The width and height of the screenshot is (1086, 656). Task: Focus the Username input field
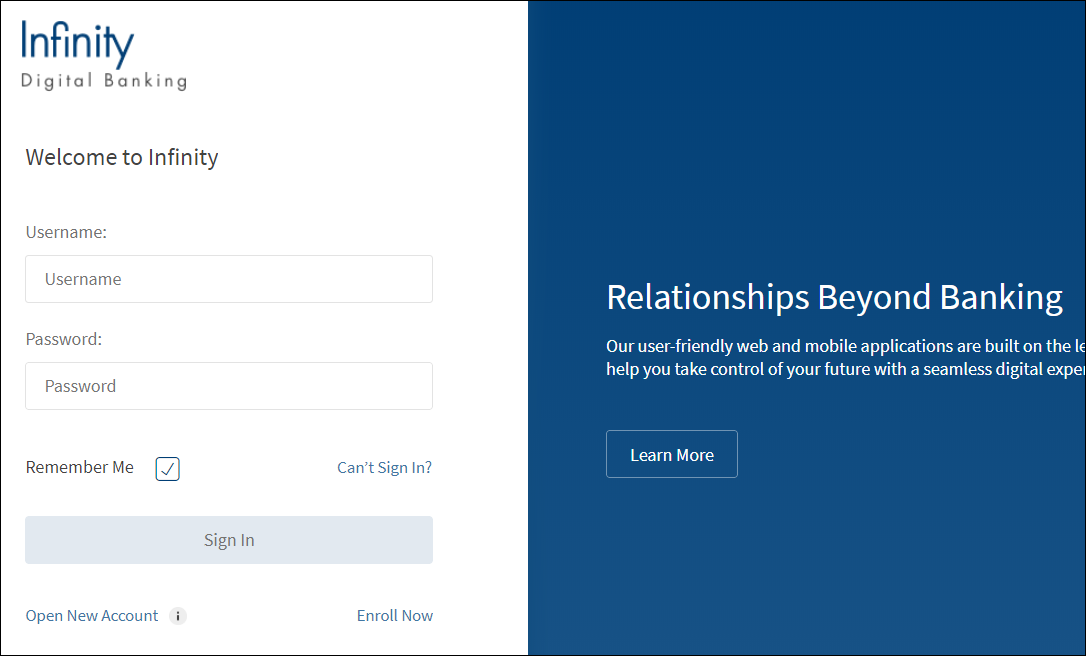coord(229,279)
